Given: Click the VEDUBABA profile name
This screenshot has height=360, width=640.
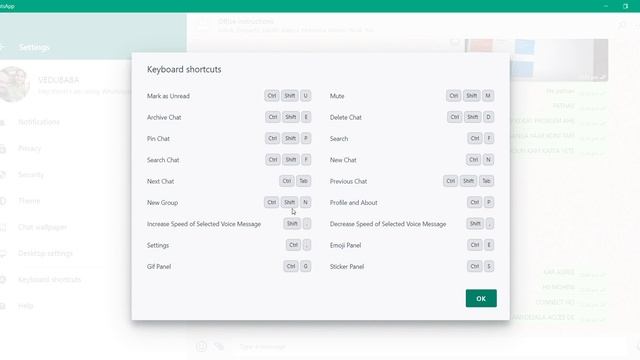Looking at the screenshot, I should pyautogui.click(x=58, y=80).
